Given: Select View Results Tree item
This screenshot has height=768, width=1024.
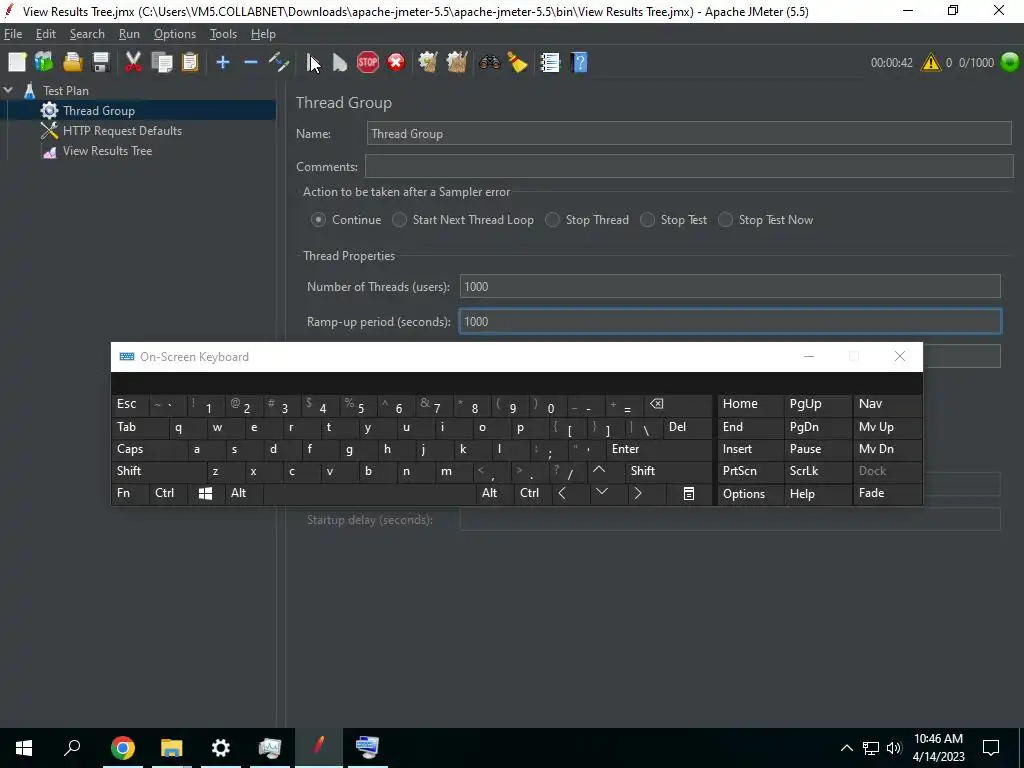Looking at the screenshot, I should pos(107,152).
